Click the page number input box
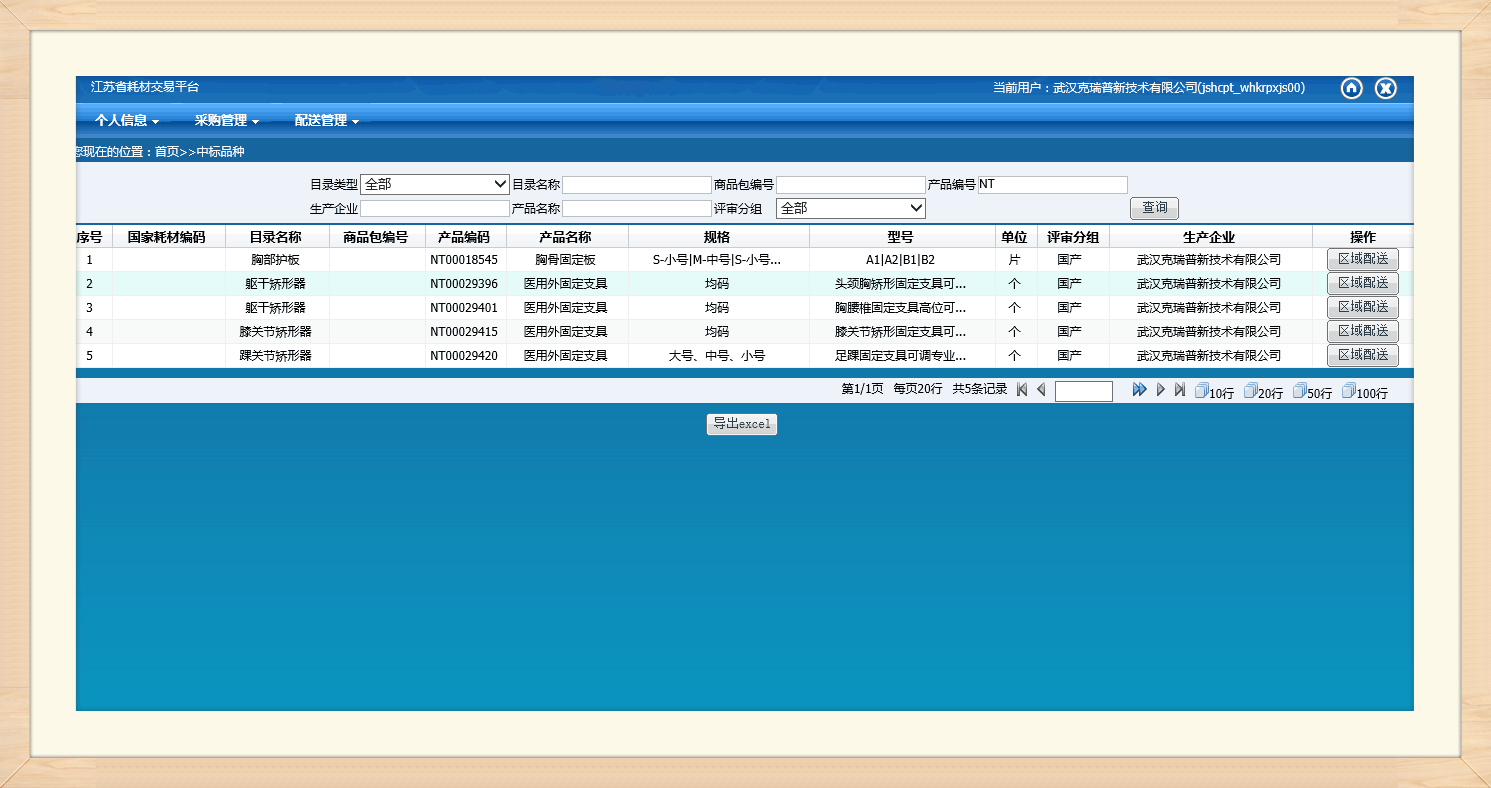The image size is (1491, 788). [x=1083, y=391]
